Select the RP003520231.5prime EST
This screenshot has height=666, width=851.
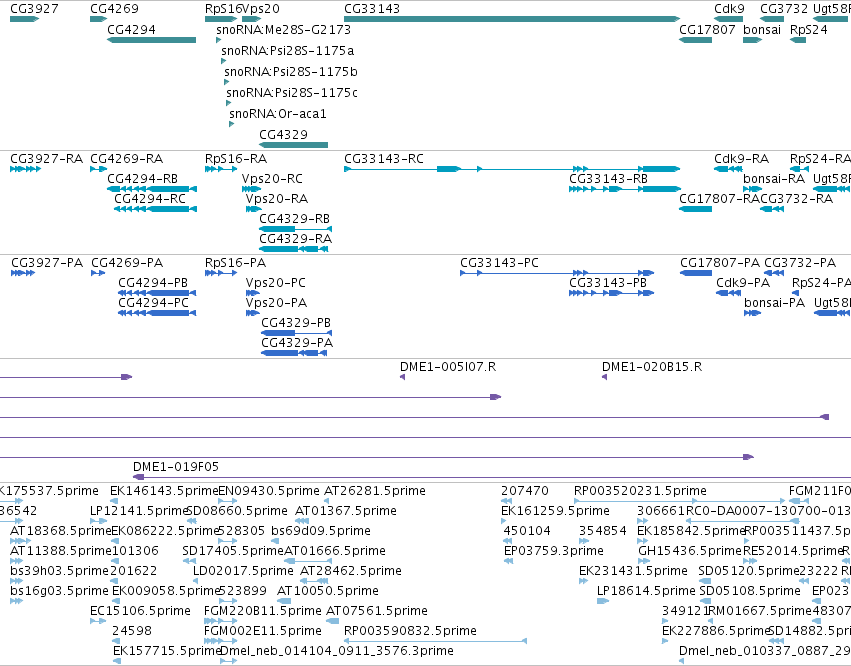click(x=679, y=501)
